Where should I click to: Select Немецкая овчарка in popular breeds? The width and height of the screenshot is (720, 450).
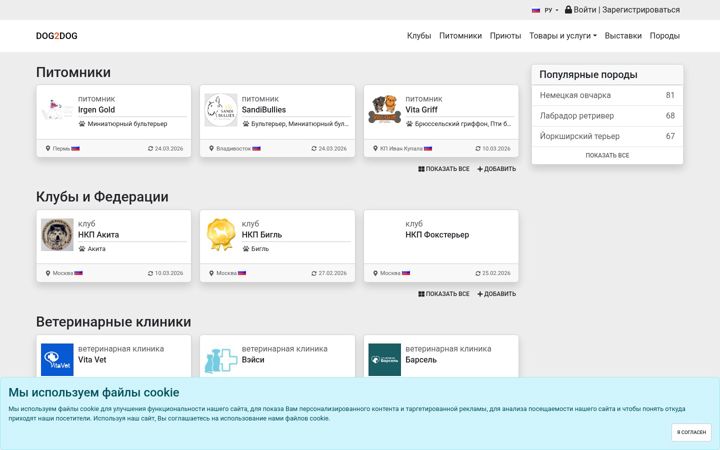[x=607, y=96]
